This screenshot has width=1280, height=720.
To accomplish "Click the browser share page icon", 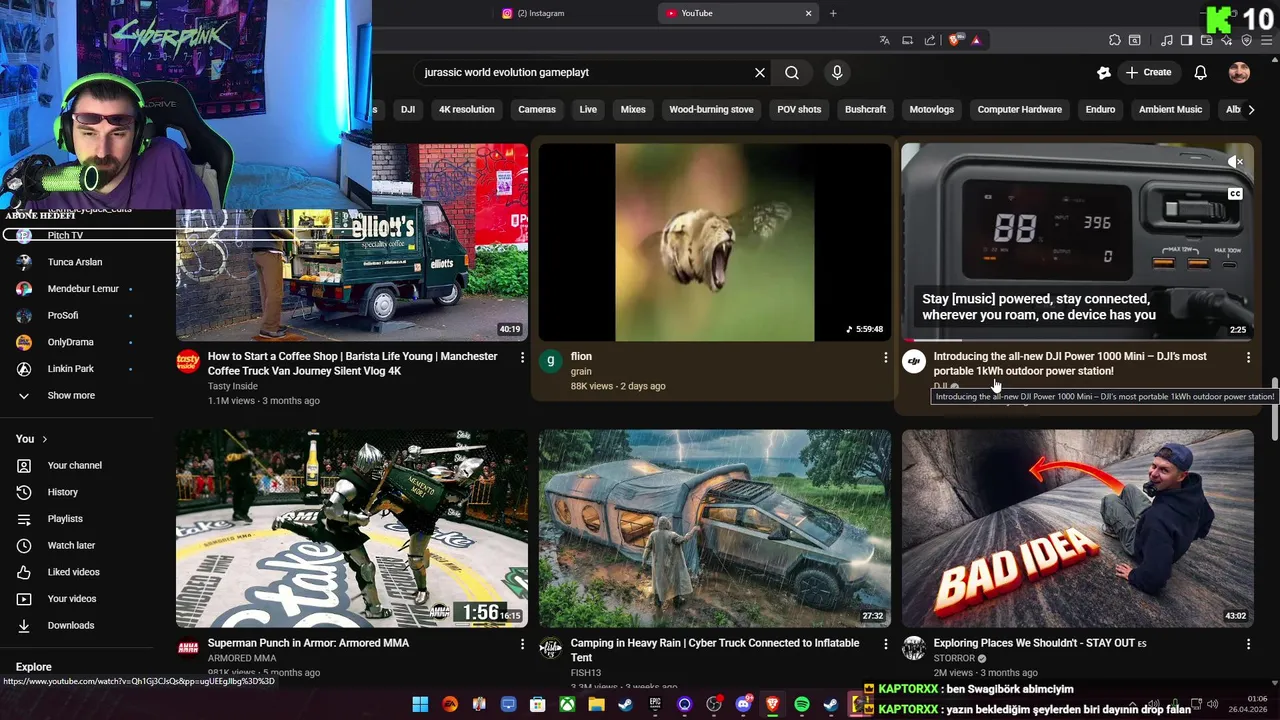I will (x=930, y=40).
